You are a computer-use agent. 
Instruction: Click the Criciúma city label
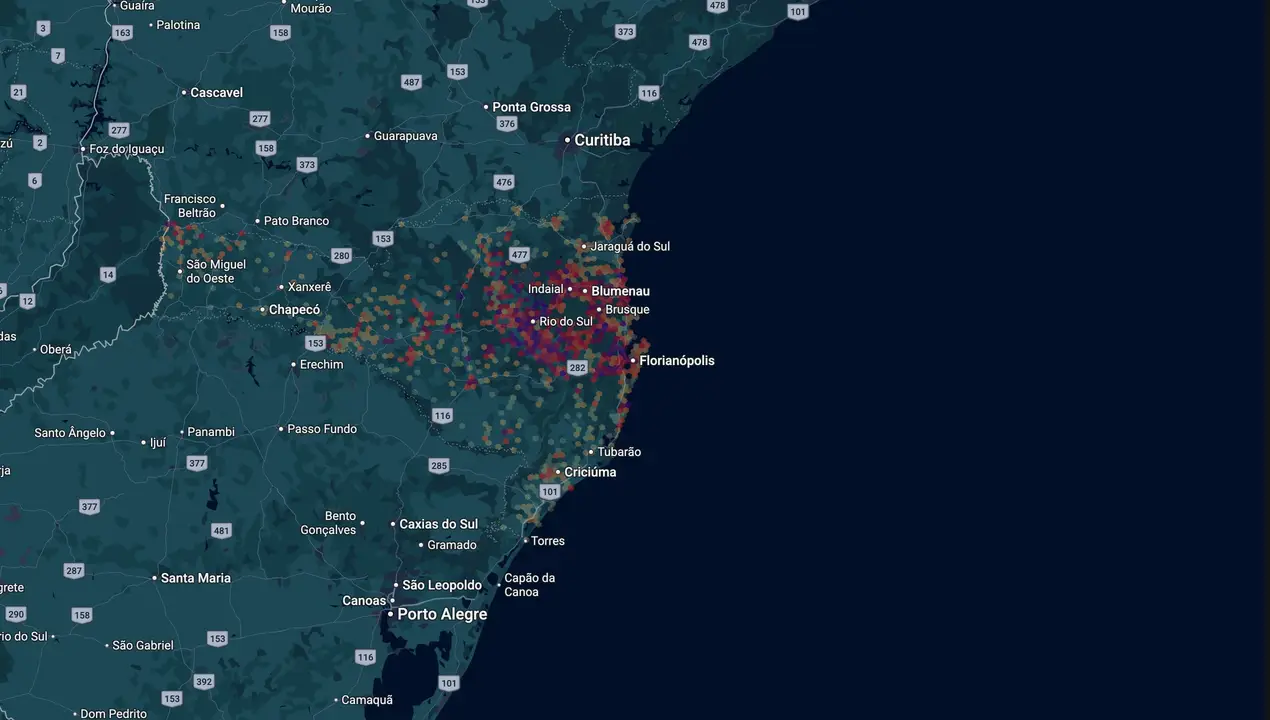tap(590, 472)
